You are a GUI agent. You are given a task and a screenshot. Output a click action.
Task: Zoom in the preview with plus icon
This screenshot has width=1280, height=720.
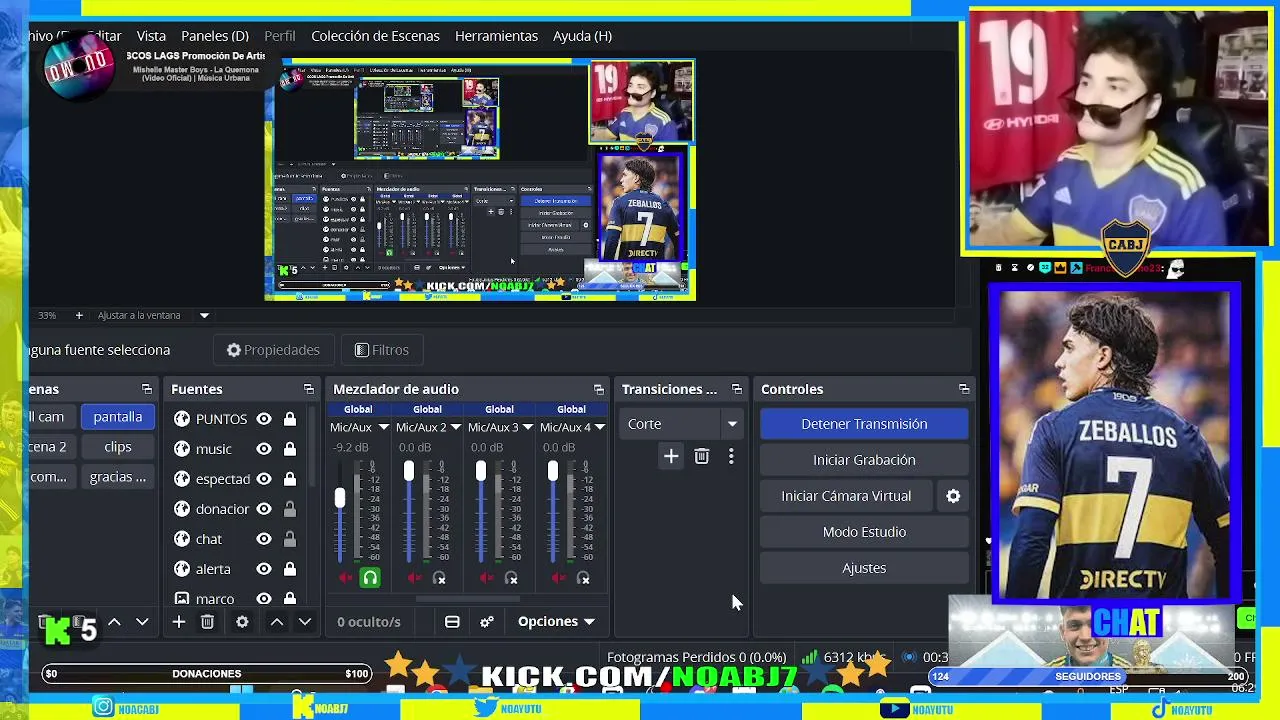click(79, 315)
